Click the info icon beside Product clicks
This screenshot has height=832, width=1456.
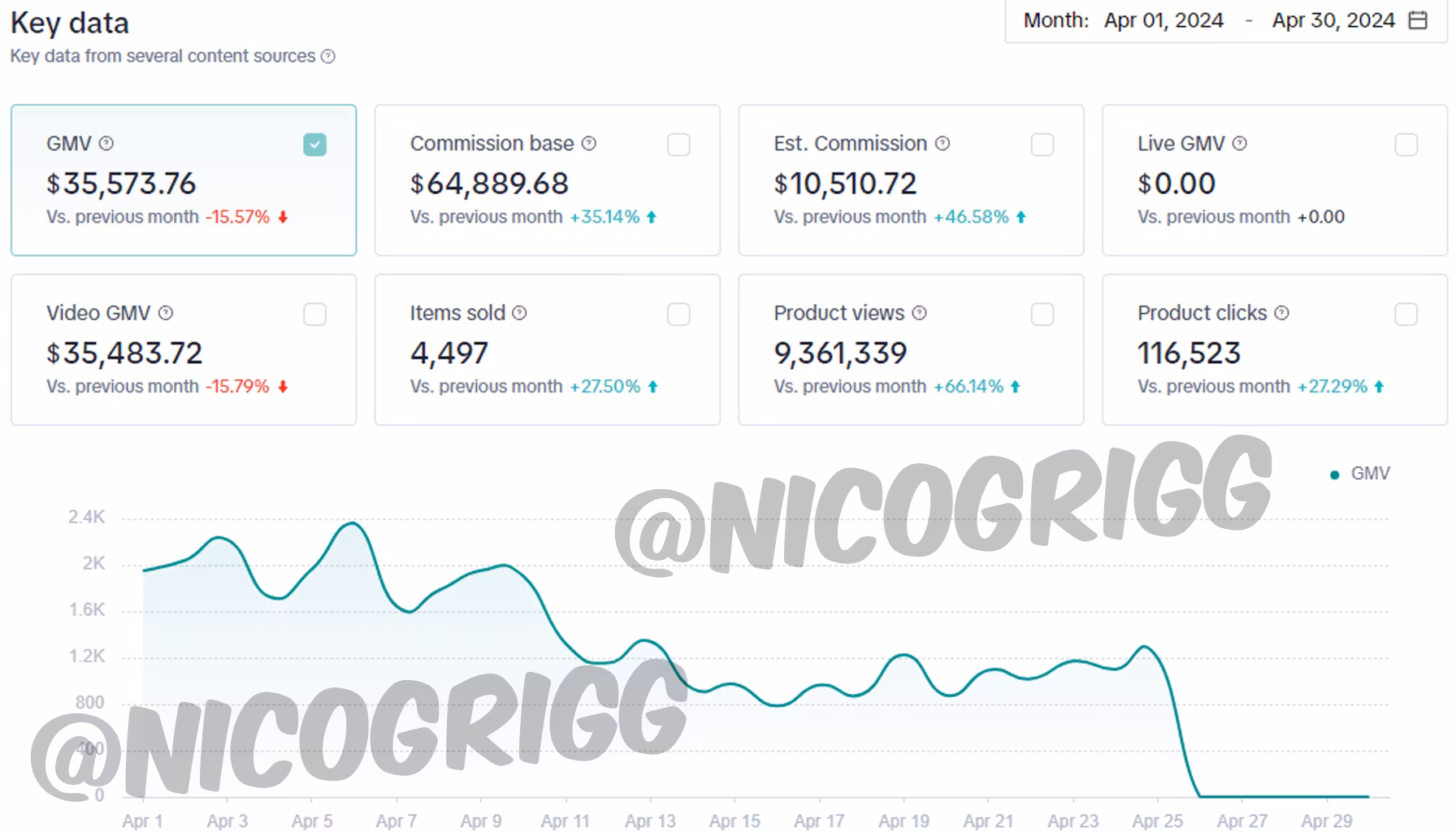tap(1281, 313)
